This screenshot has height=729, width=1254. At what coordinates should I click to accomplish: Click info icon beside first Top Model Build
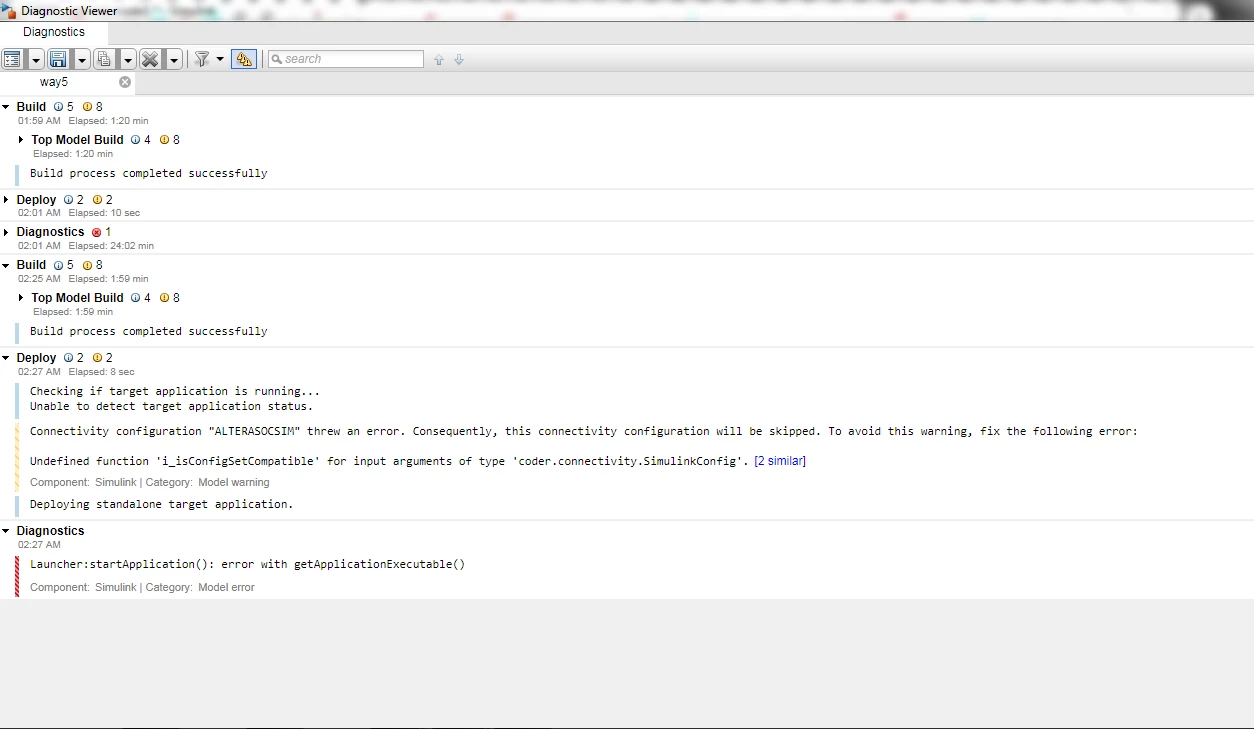(135, 140)
